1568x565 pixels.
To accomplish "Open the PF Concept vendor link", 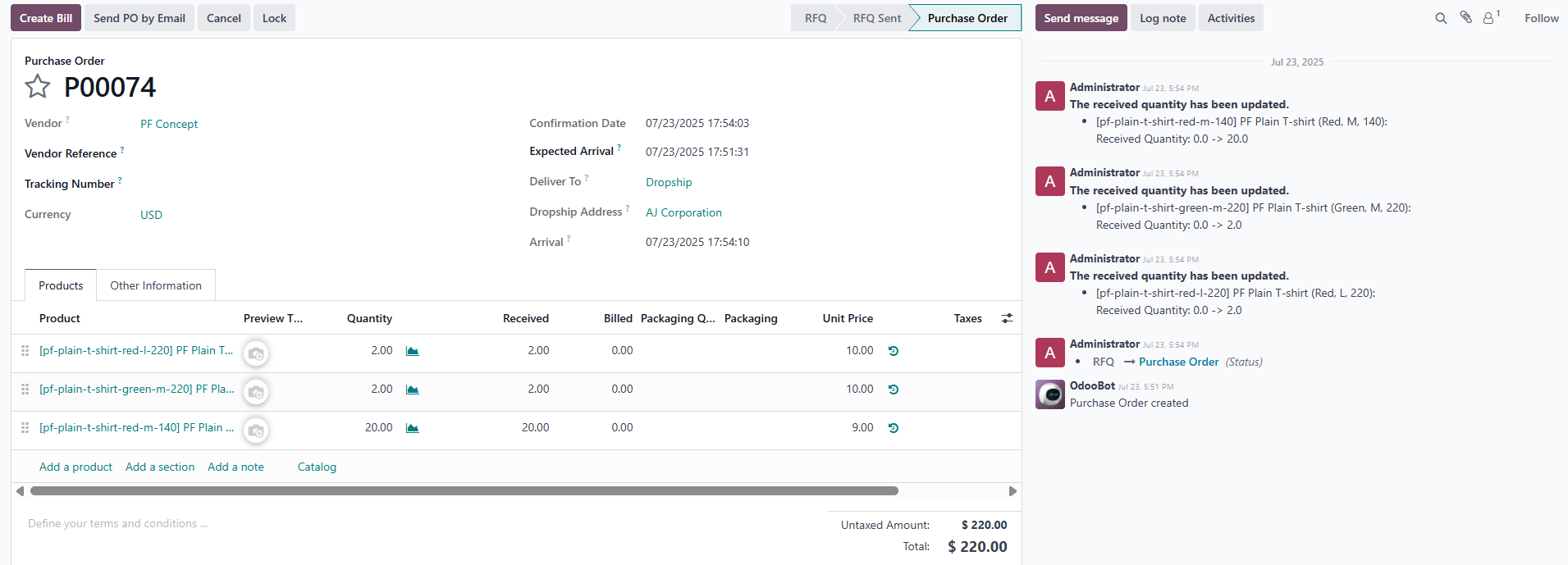I will coord(169,124).
